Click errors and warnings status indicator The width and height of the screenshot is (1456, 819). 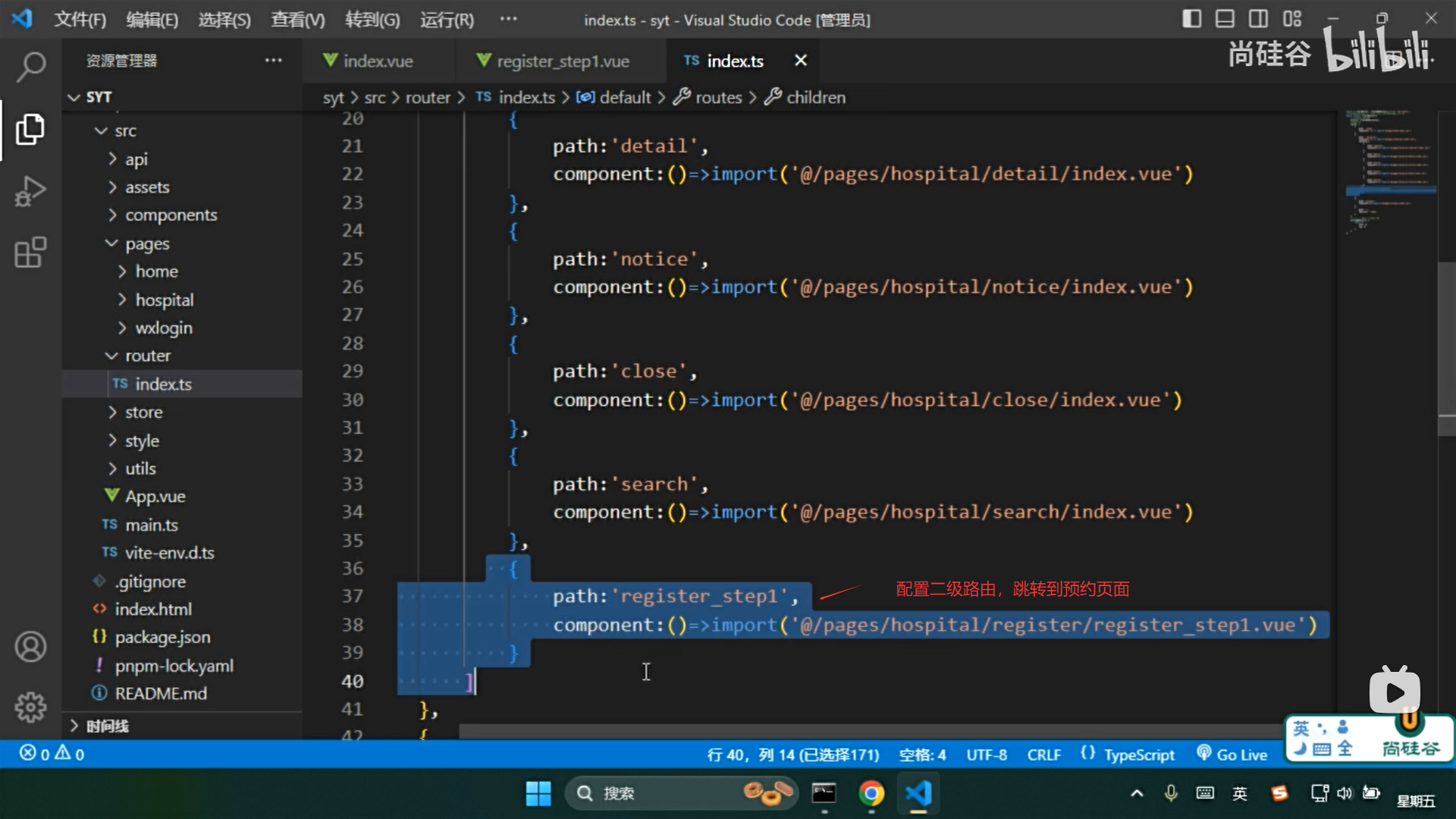click(52, 754)
